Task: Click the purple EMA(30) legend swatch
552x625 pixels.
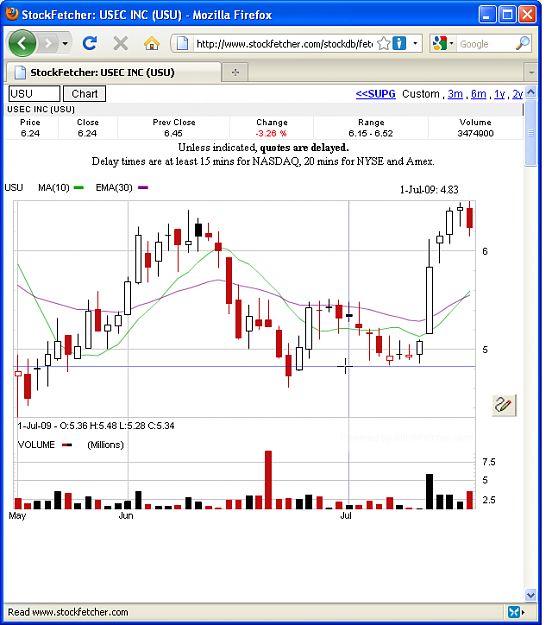Action: coord(143,188)
